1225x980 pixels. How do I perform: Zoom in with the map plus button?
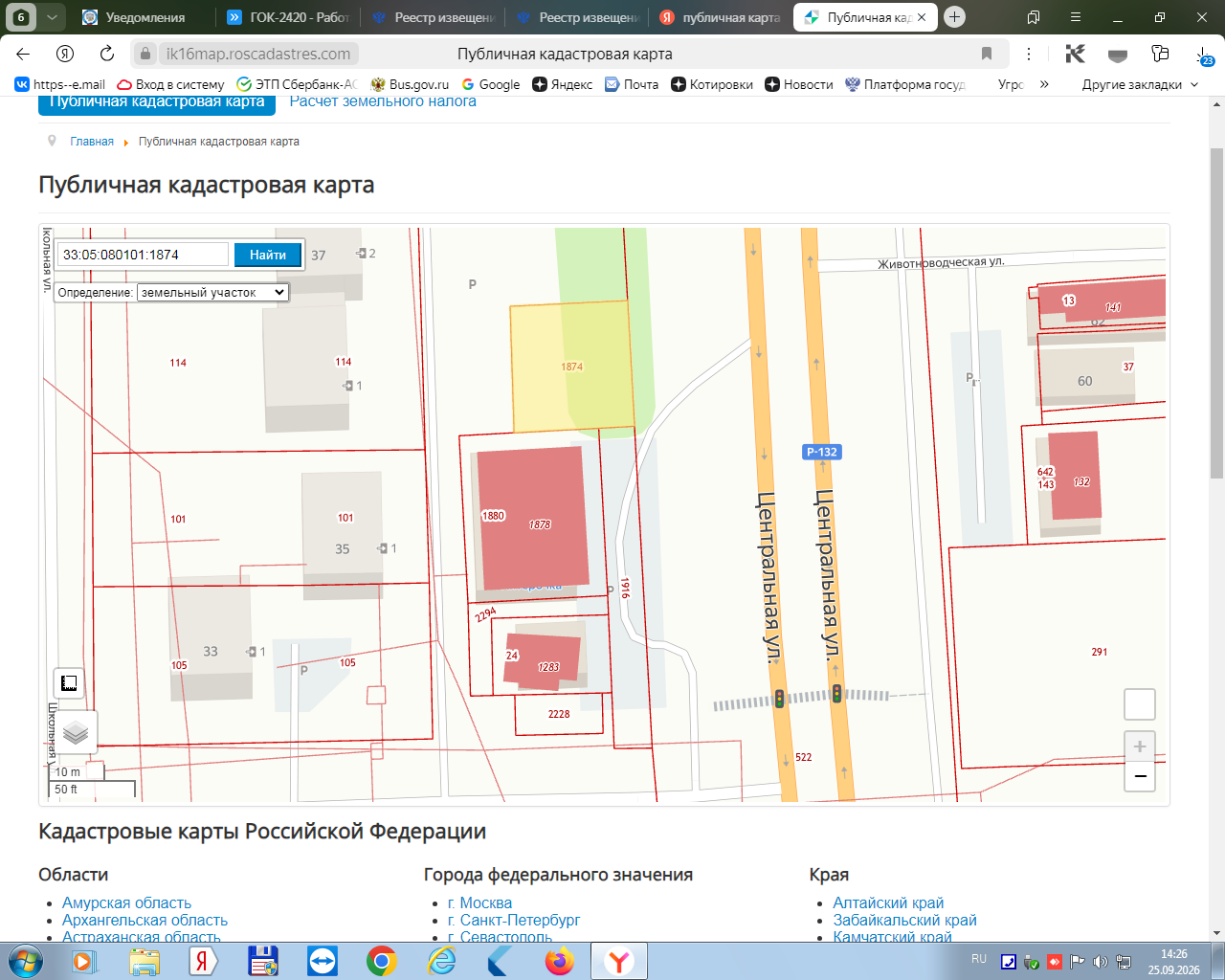pos(1139,746)
